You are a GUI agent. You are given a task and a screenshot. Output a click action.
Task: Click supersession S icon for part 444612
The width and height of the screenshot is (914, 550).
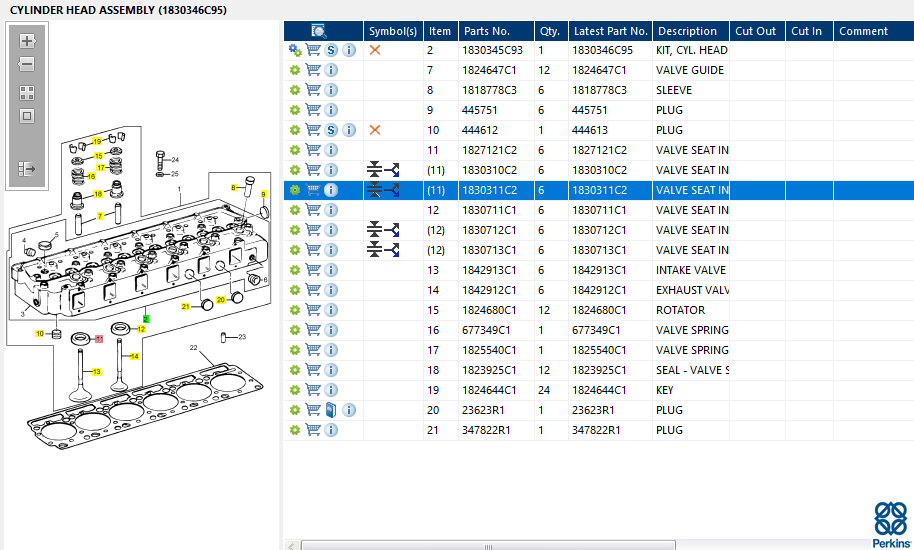point(331,130)
